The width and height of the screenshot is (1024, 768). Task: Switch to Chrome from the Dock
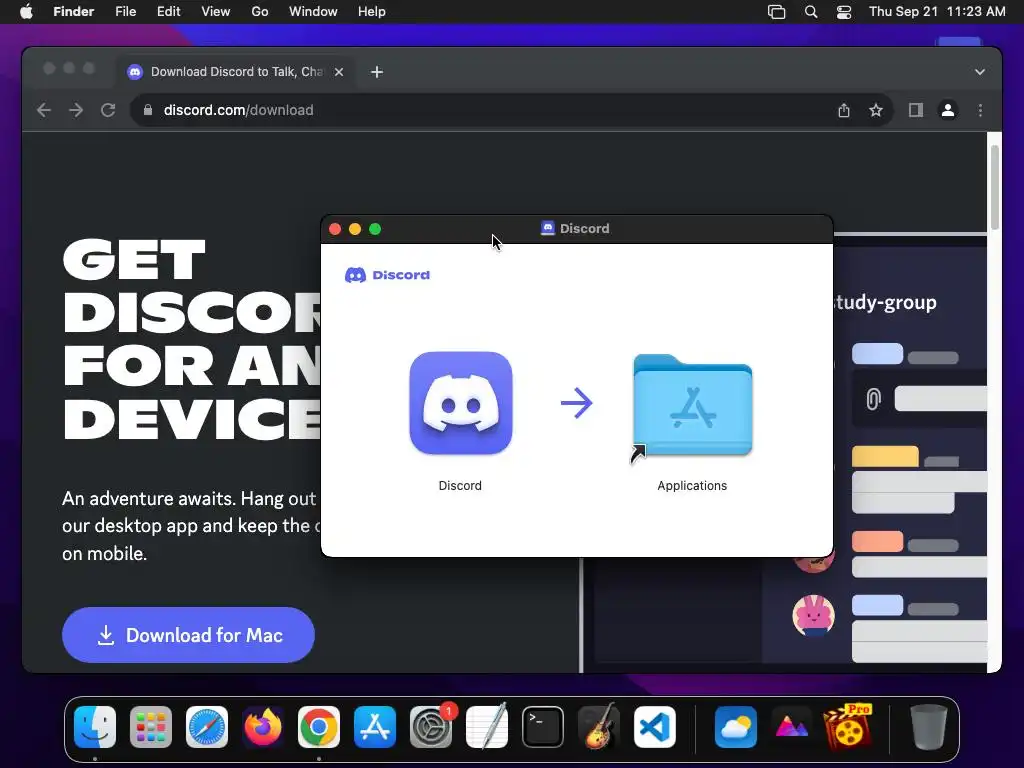(x=319, y=727)
